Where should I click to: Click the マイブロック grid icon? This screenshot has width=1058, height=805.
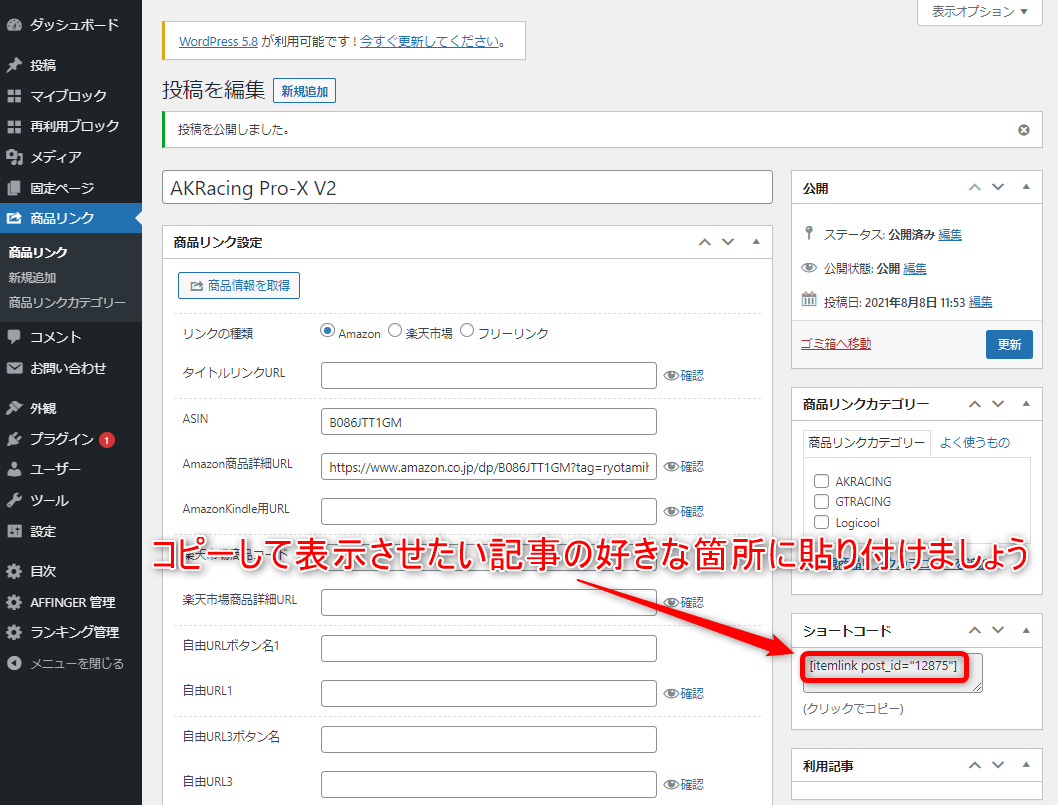[14, 96]
